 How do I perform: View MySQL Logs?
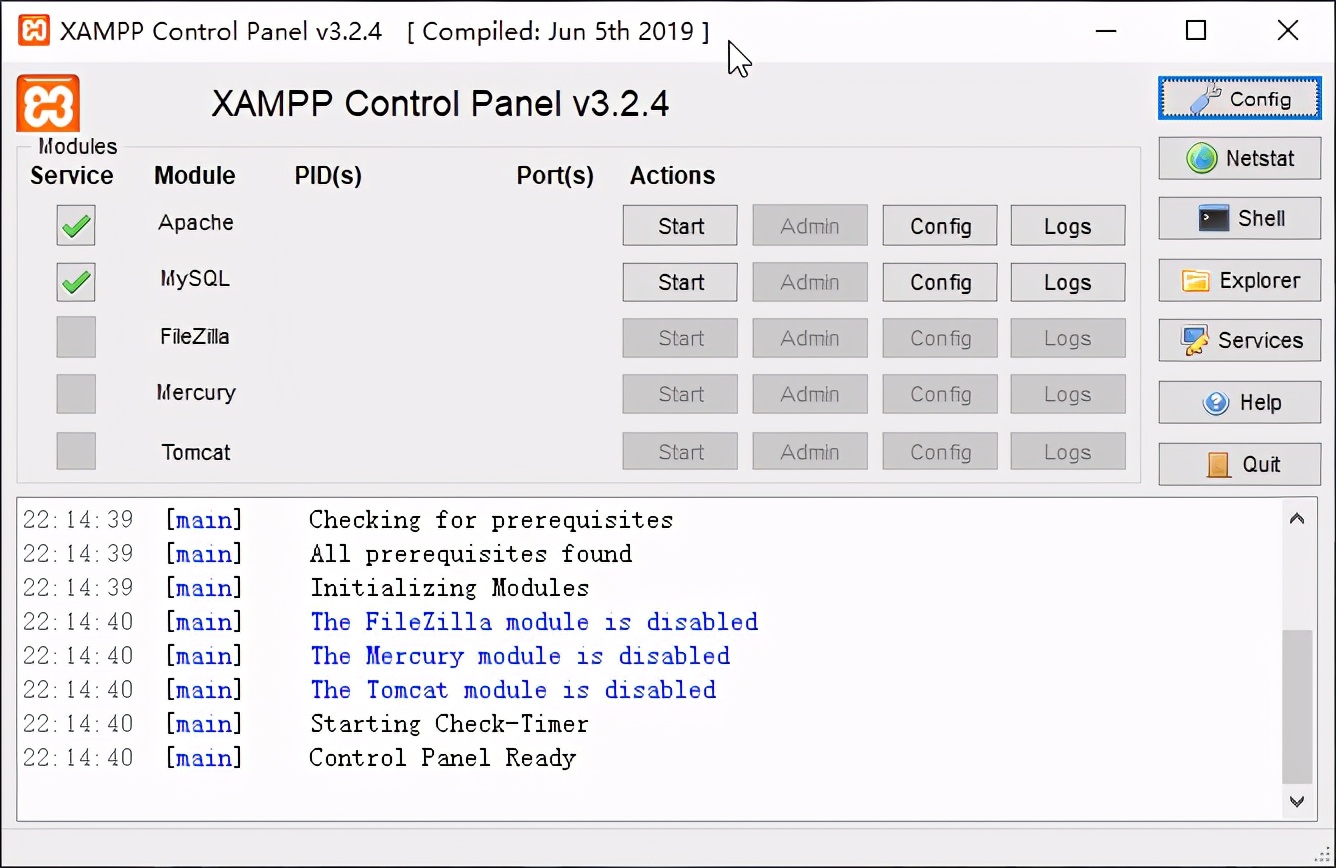[x=1068, y=282]
